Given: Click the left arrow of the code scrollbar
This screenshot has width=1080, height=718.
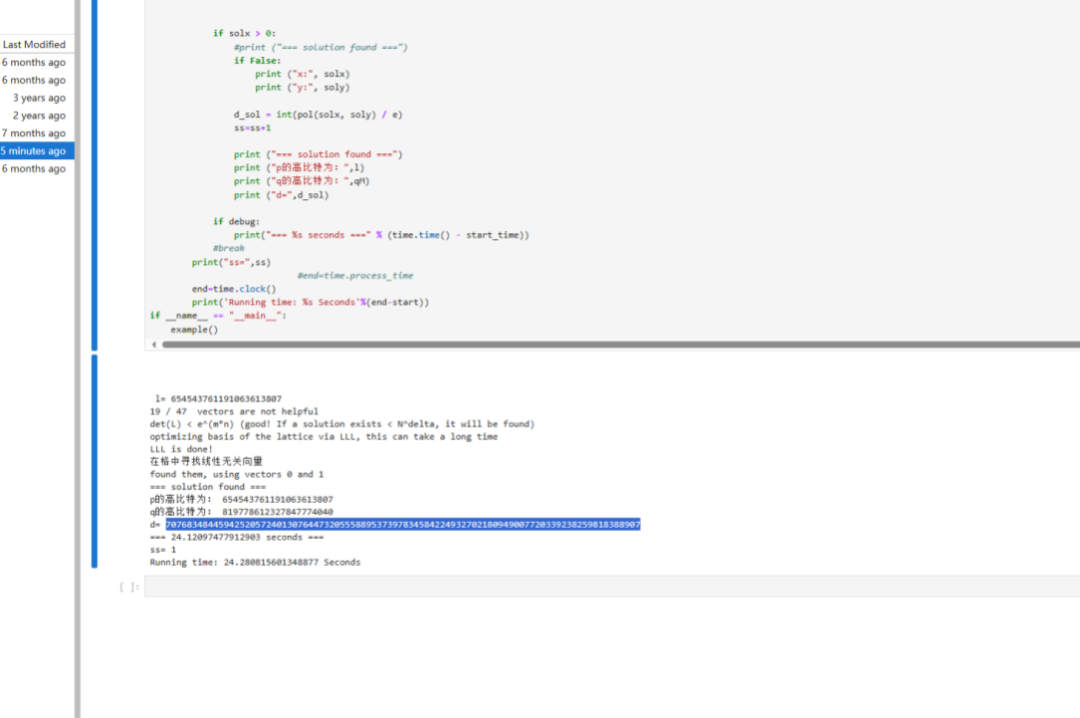Looking at the screenshot, I should (154, 344).
